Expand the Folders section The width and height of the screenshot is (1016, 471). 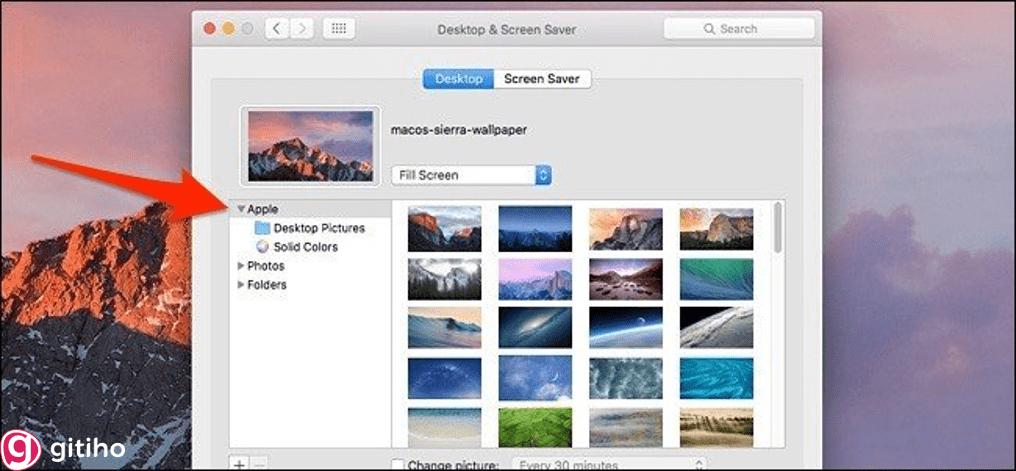tap(241, 284)
